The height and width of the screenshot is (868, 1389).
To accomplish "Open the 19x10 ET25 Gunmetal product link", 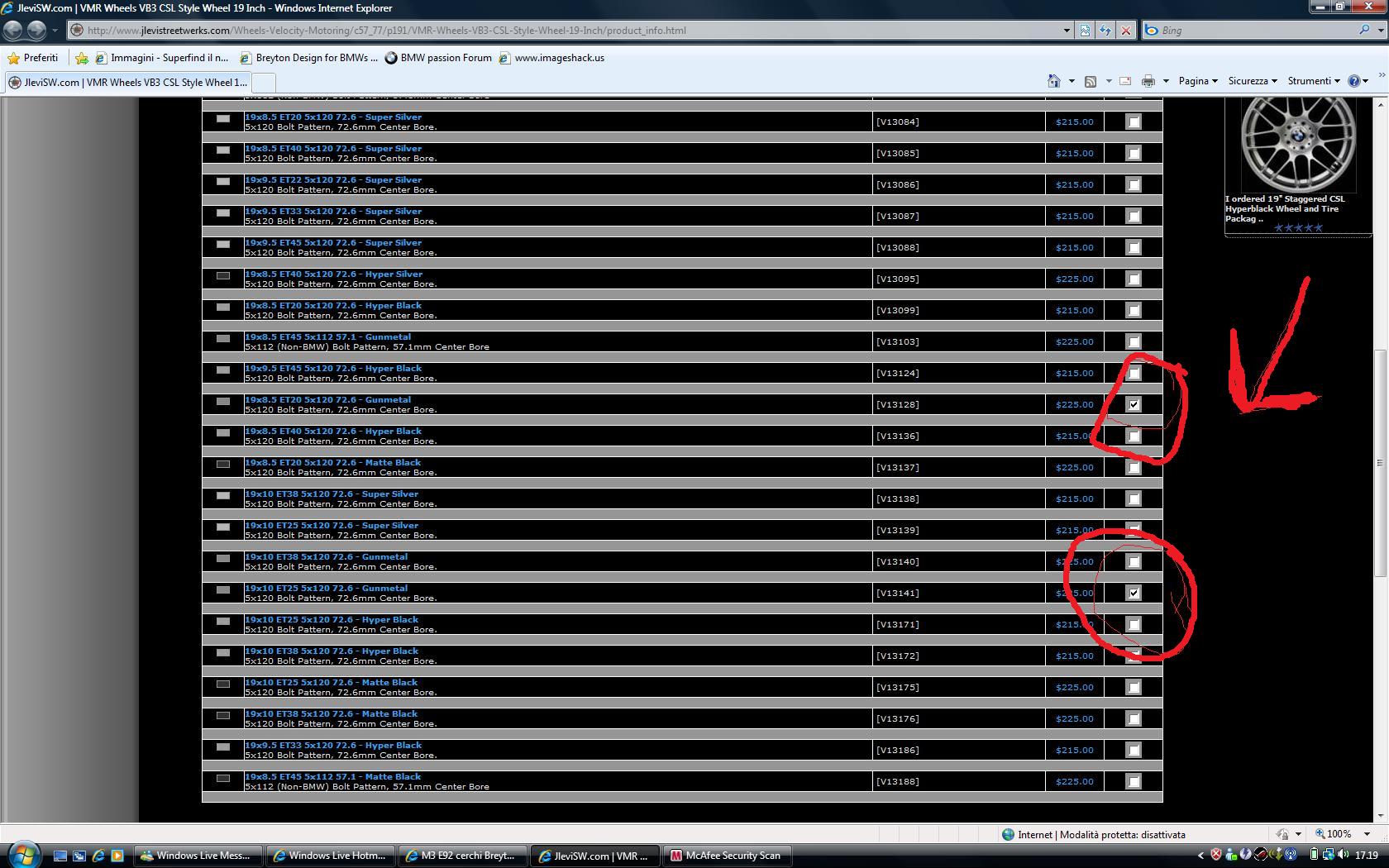I will click(x=326, y=588).
